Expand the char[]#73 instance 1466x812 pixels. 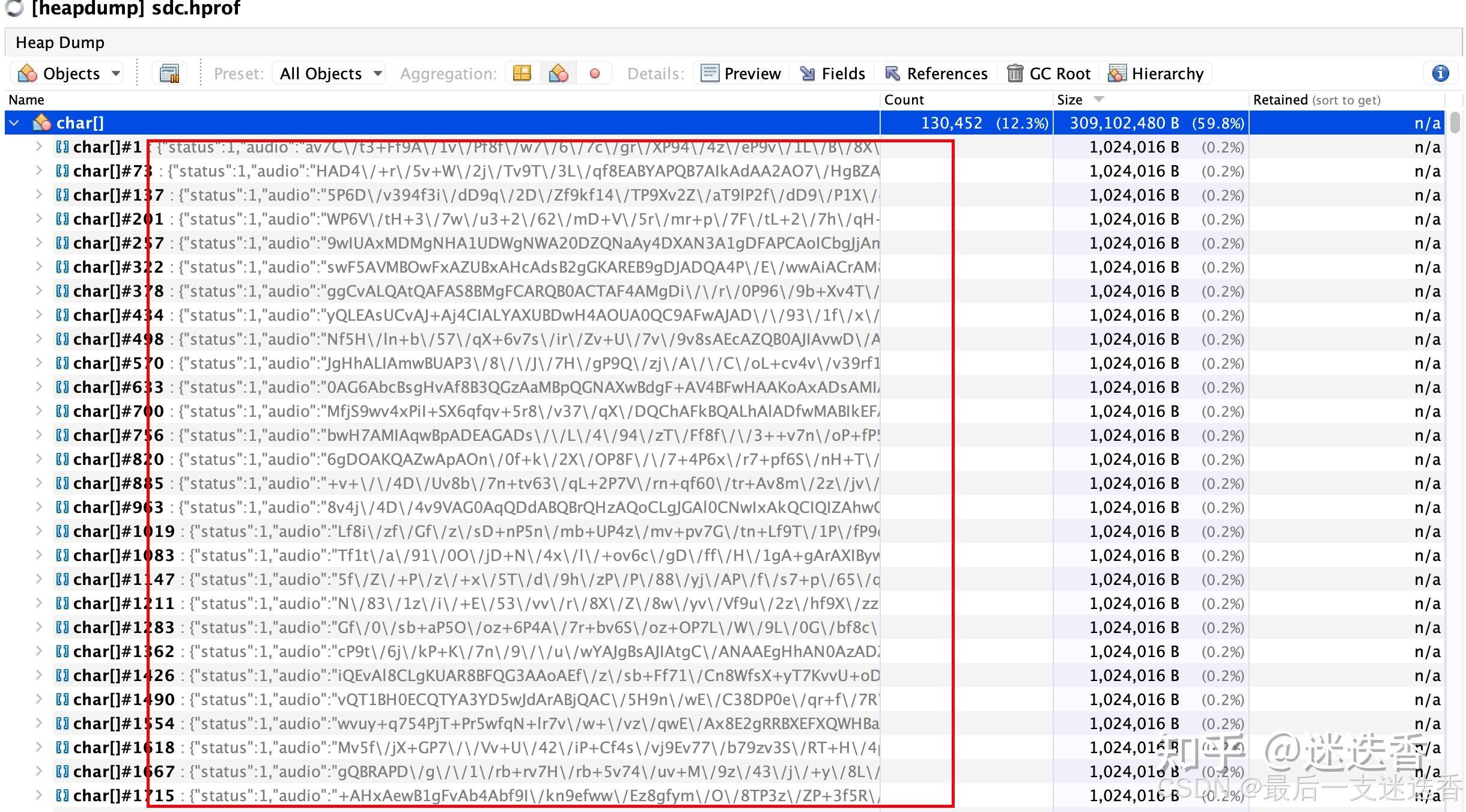(x=38, y=171)
